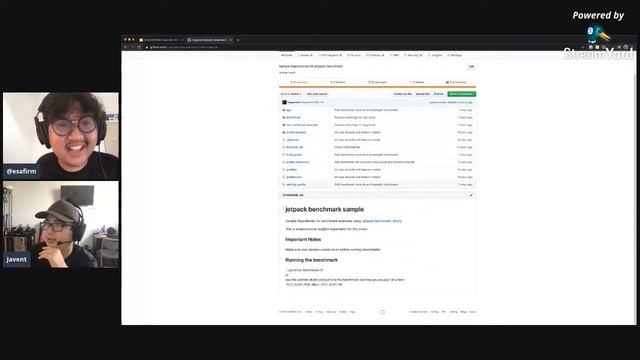Open the gradle.properties file

coord(298,162)
